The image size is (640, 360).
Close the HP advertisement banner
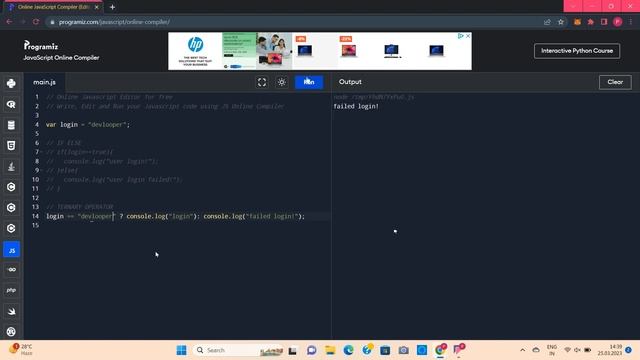(x=468, y=36)
